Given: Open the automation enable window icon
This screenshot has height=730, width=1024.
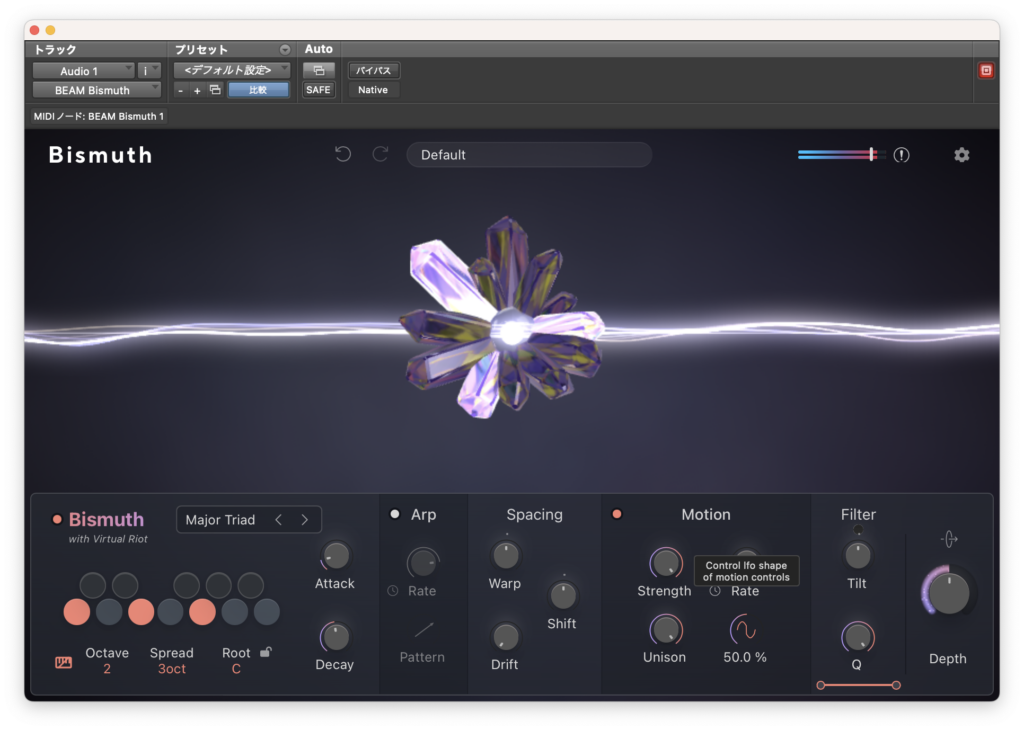Looking at the screenshot, I should [319, 71].
